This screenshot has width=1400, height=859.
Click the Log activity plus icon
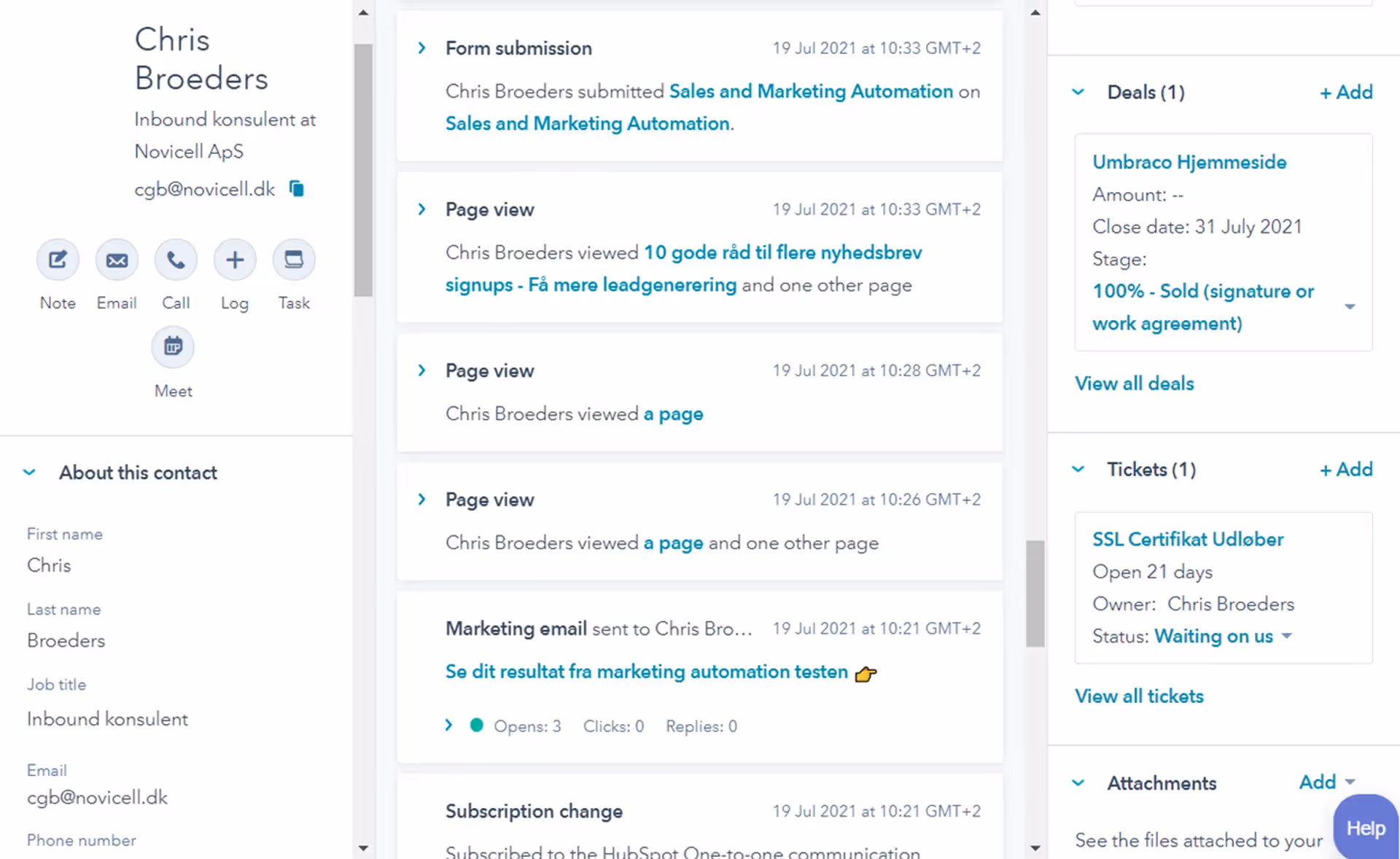click(235, 260)
